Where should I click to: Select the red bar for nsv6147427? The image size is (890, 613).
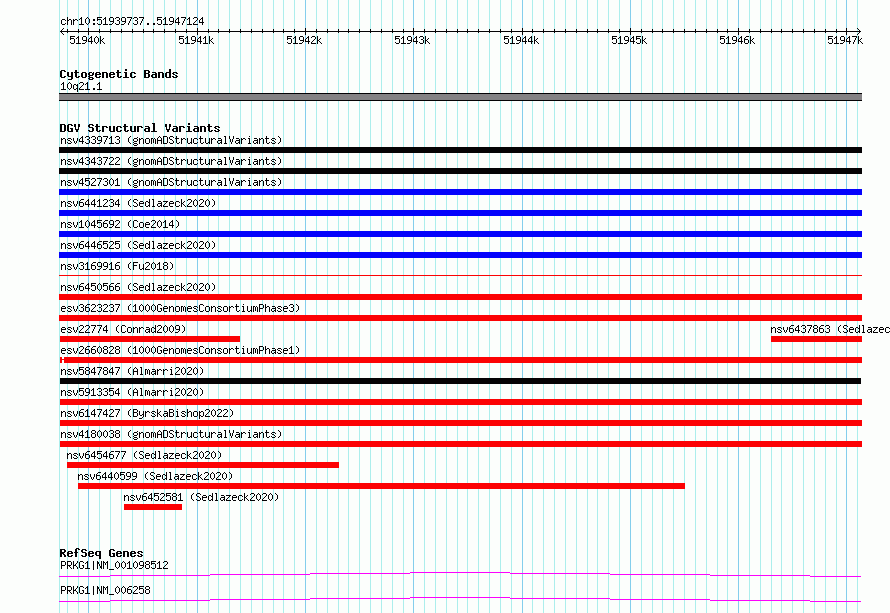(460, 423)
